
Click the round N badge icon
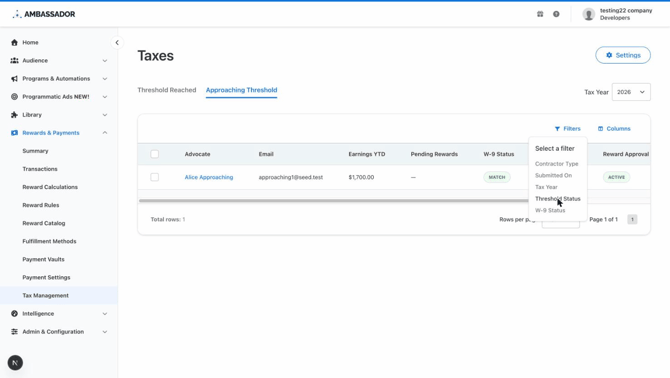coord(15,363)
